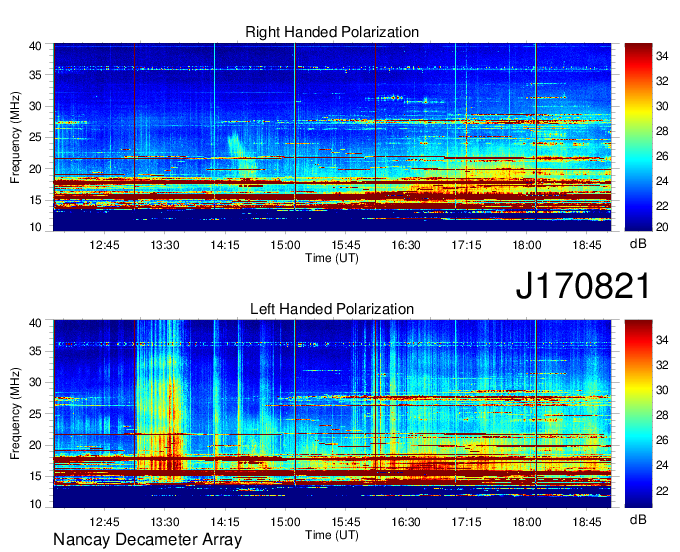Image resolution: width=680 pixels, height=552 pixels.
Task: Click the 15 MHz tick label on upper plot
Action: [35, 200]
